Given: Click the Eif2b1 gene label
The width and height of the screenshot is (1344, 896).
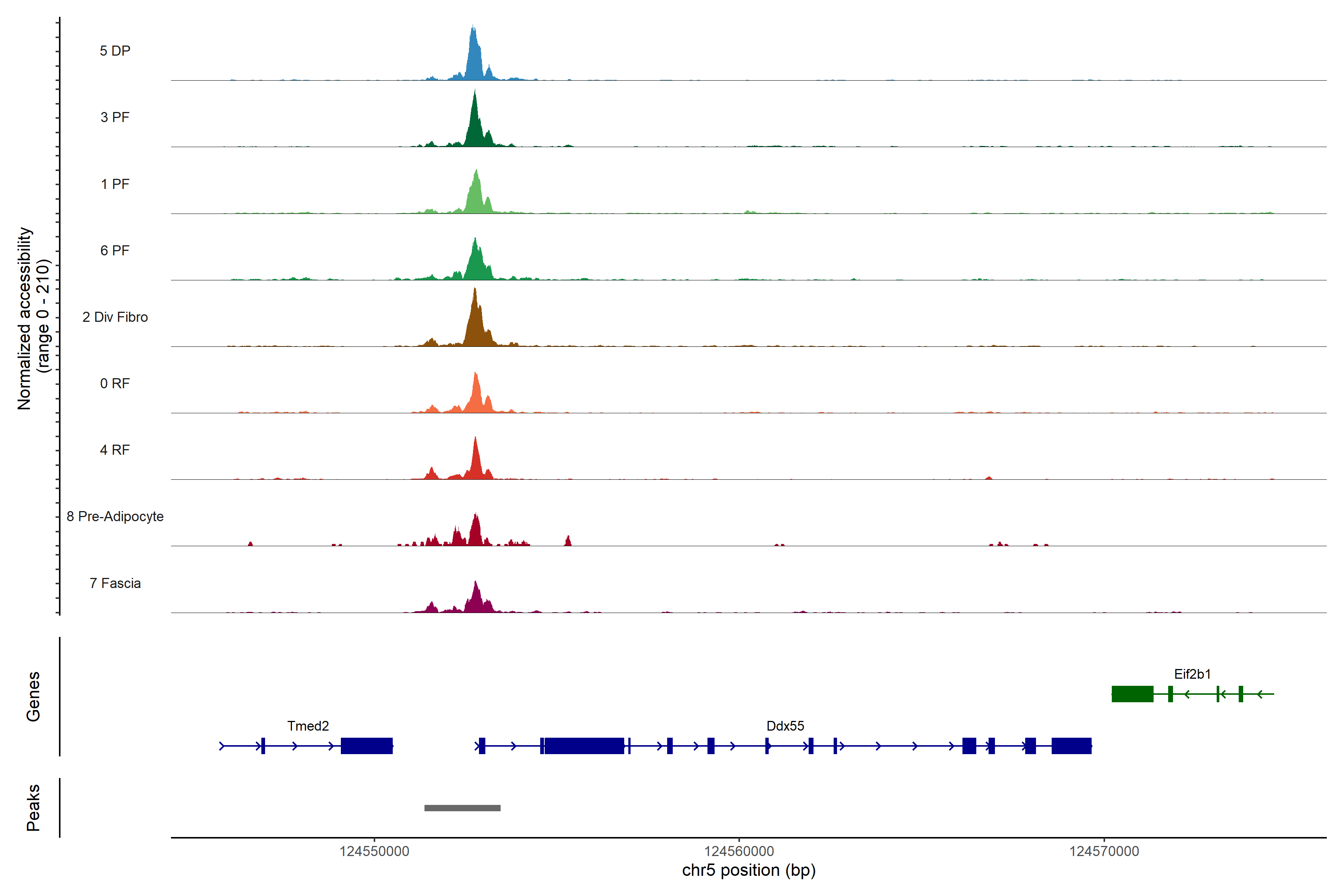Looking at the screenshot, I should [1192, 674].
